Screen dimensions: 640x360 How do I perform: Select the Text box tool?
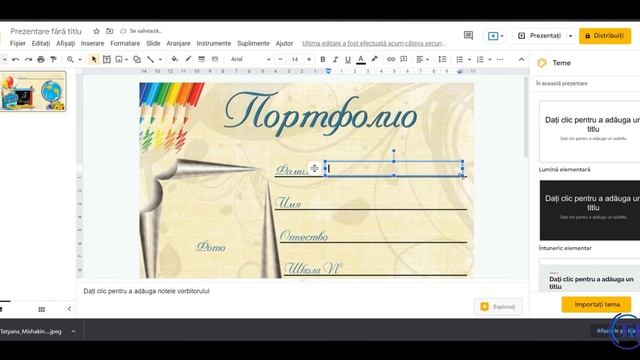click(107, 60)
